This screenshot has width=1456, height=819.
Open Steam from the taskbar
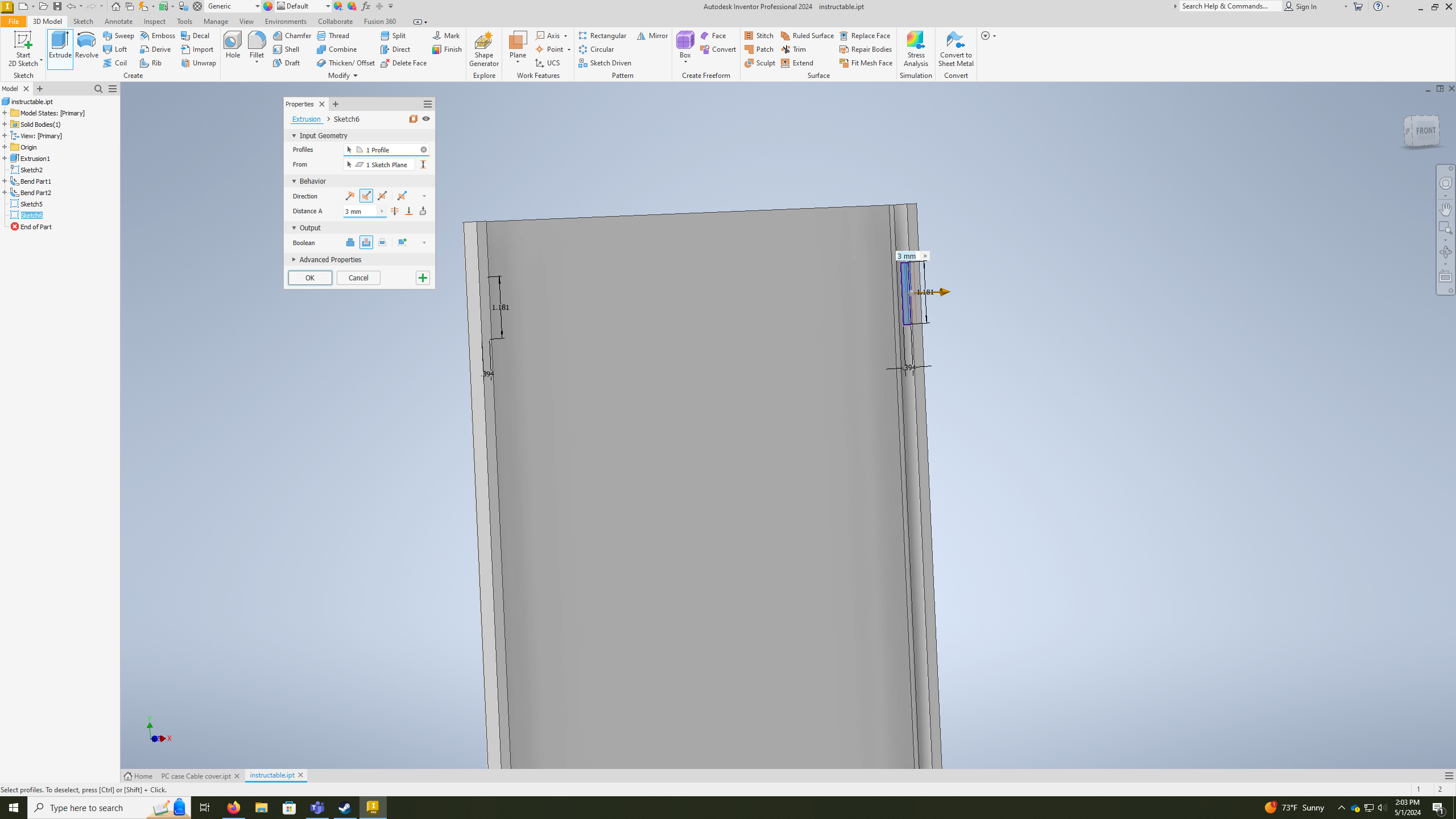pyautogui.click(x=345, y=808)
